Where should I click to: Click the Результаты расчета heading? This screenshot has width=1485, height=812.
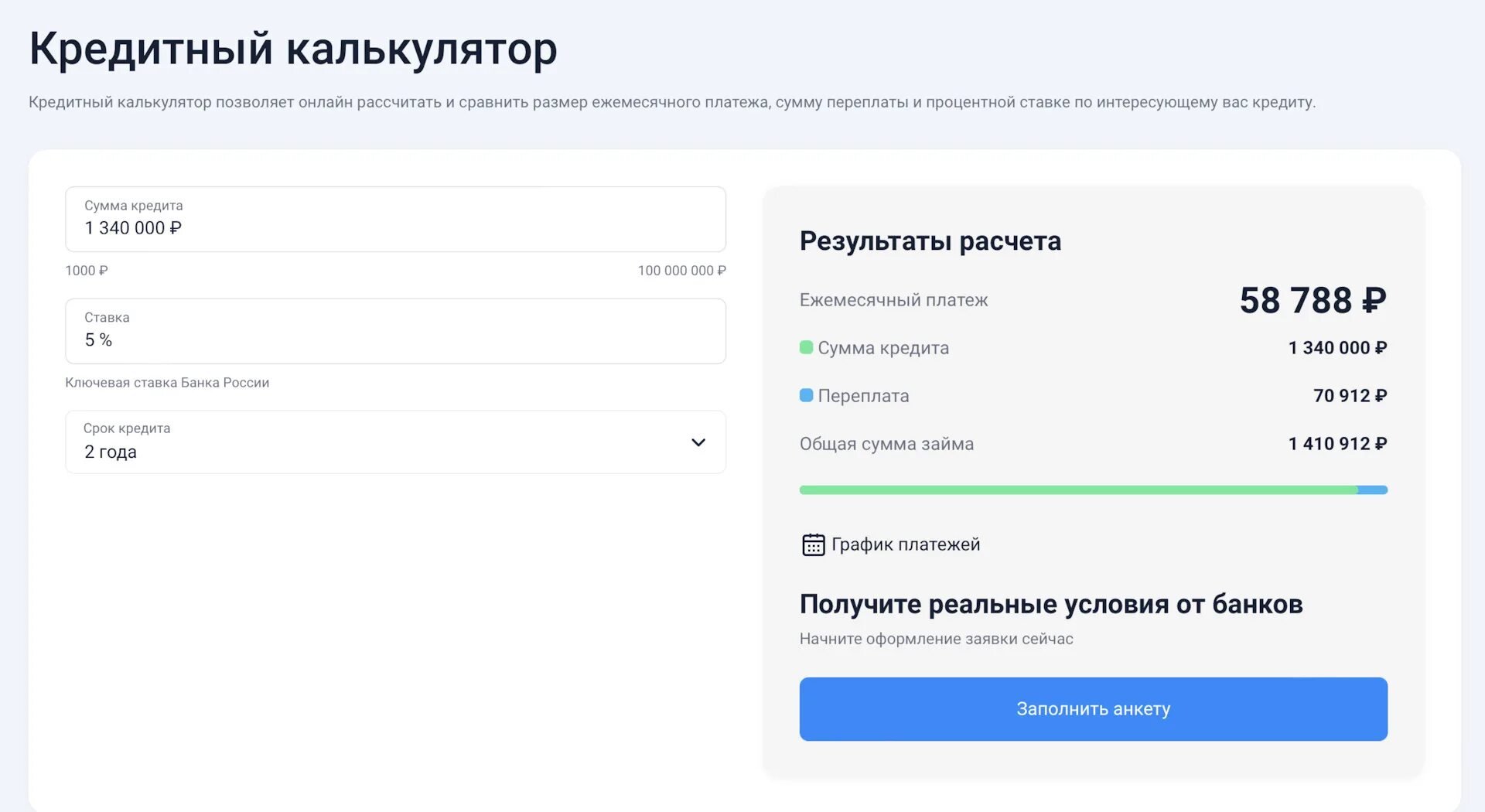tap(930, 241)
